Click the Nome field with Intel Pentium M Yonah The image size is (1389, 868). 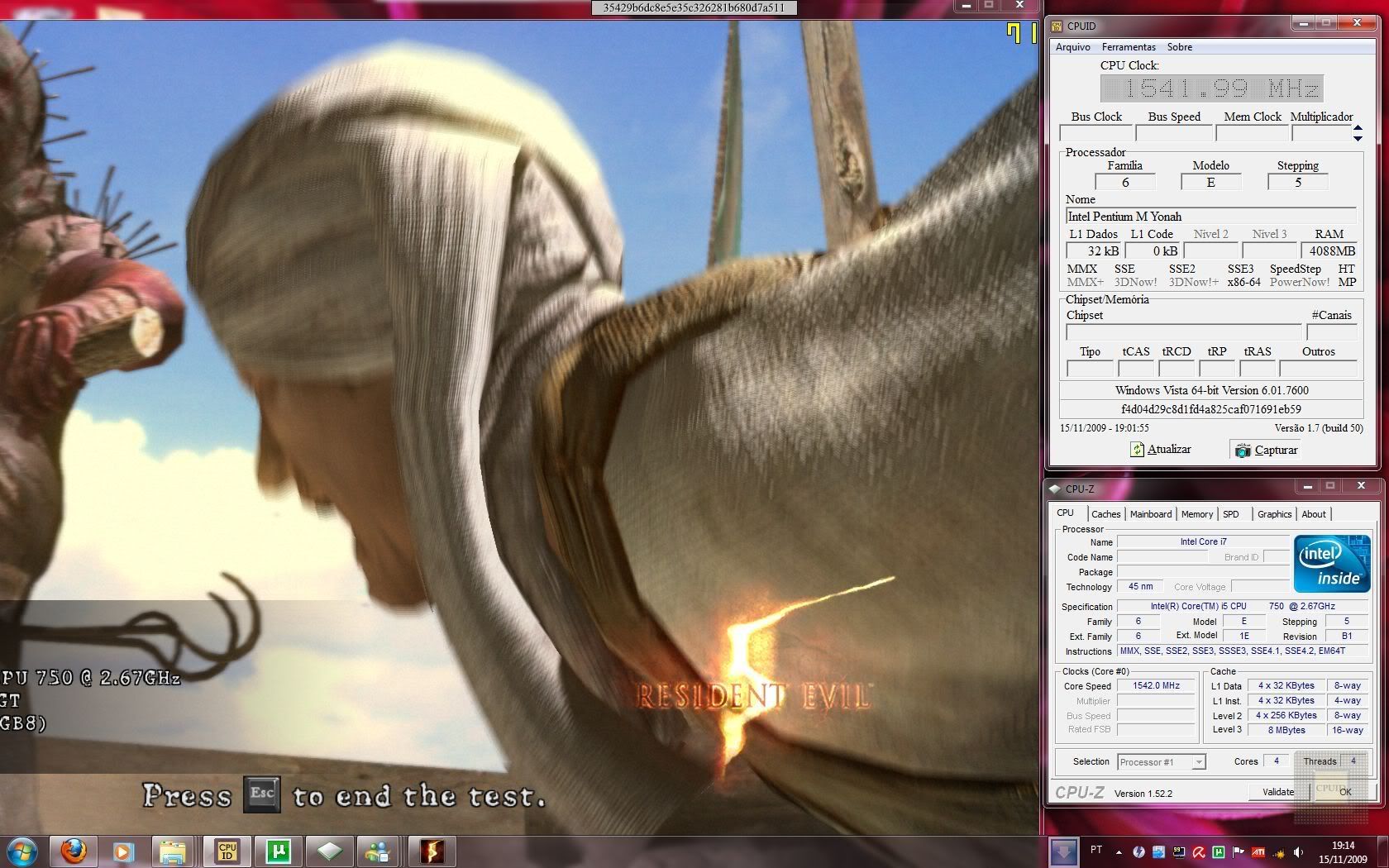coord(1211,217)
